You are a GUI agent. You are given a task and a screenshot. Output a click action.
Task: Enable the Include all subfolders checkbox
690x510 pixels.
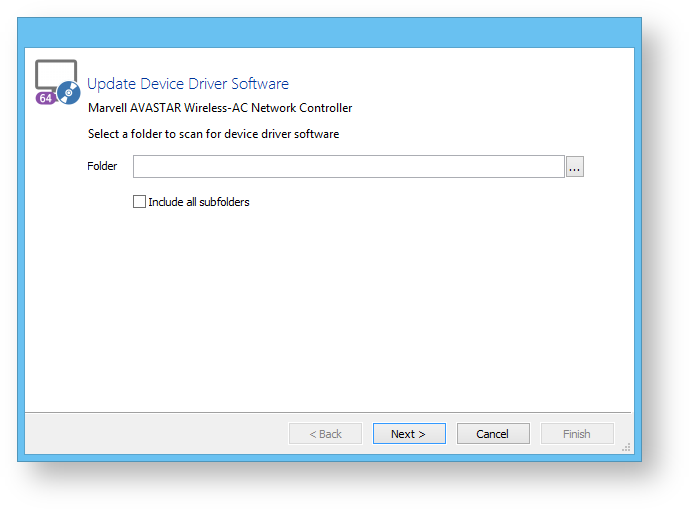(139, 202)
